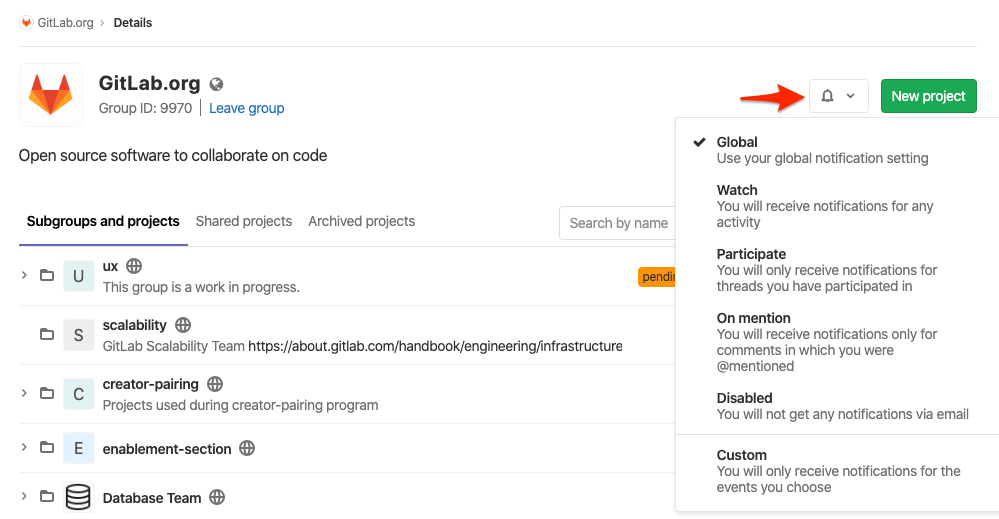This screenshot has width=999, height=519.
Task: Expand the creator-pairing subgroup
Action: tap(24, 393)
